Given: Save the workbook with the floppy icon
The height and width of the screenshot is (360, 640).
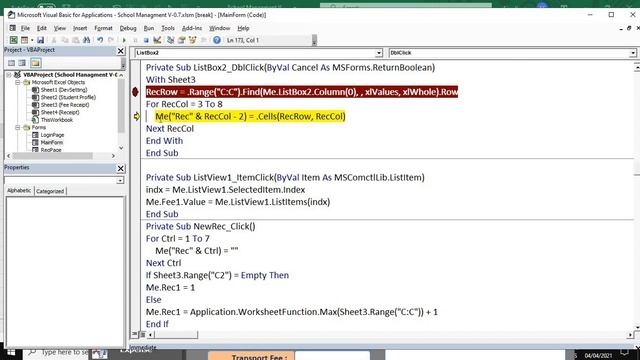Looking at the screenshot, I should (x=40, y=40).
